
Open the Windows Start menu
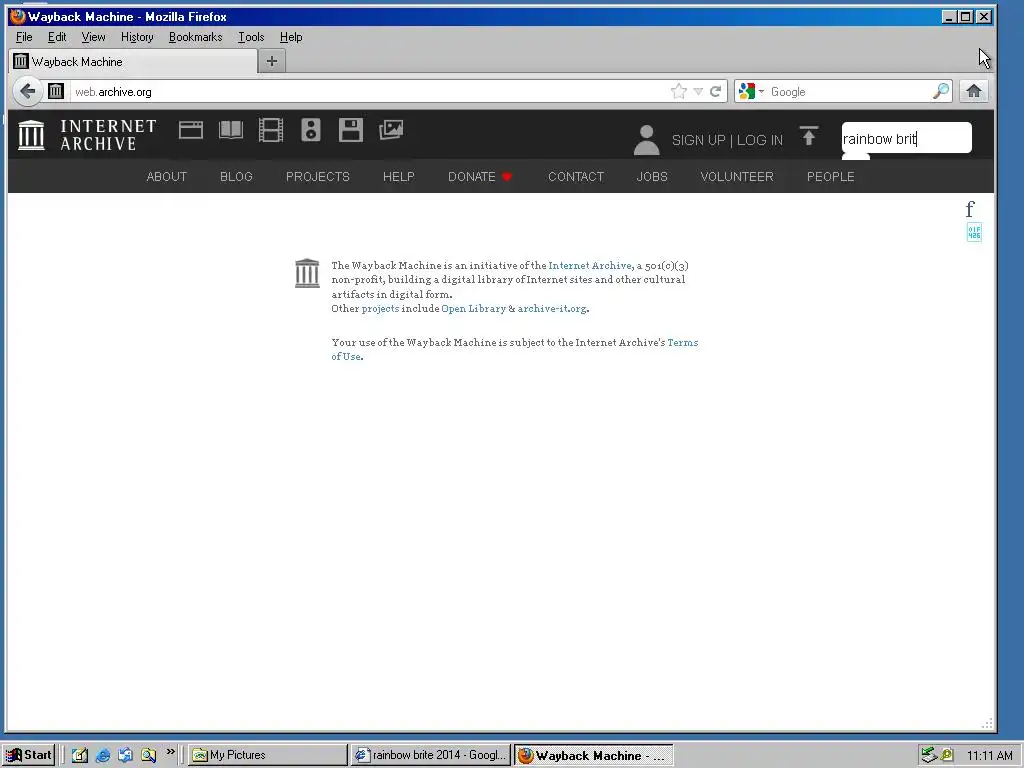pyautogui.click(x=29, y=755)
